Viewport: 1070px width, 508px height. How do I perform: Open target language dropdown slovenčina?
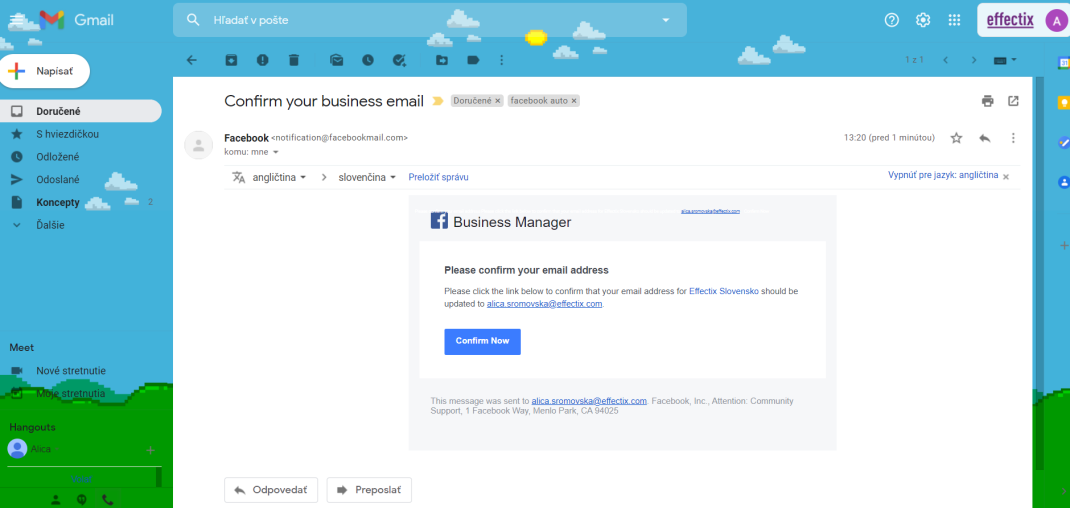click(x=367, y=178)
